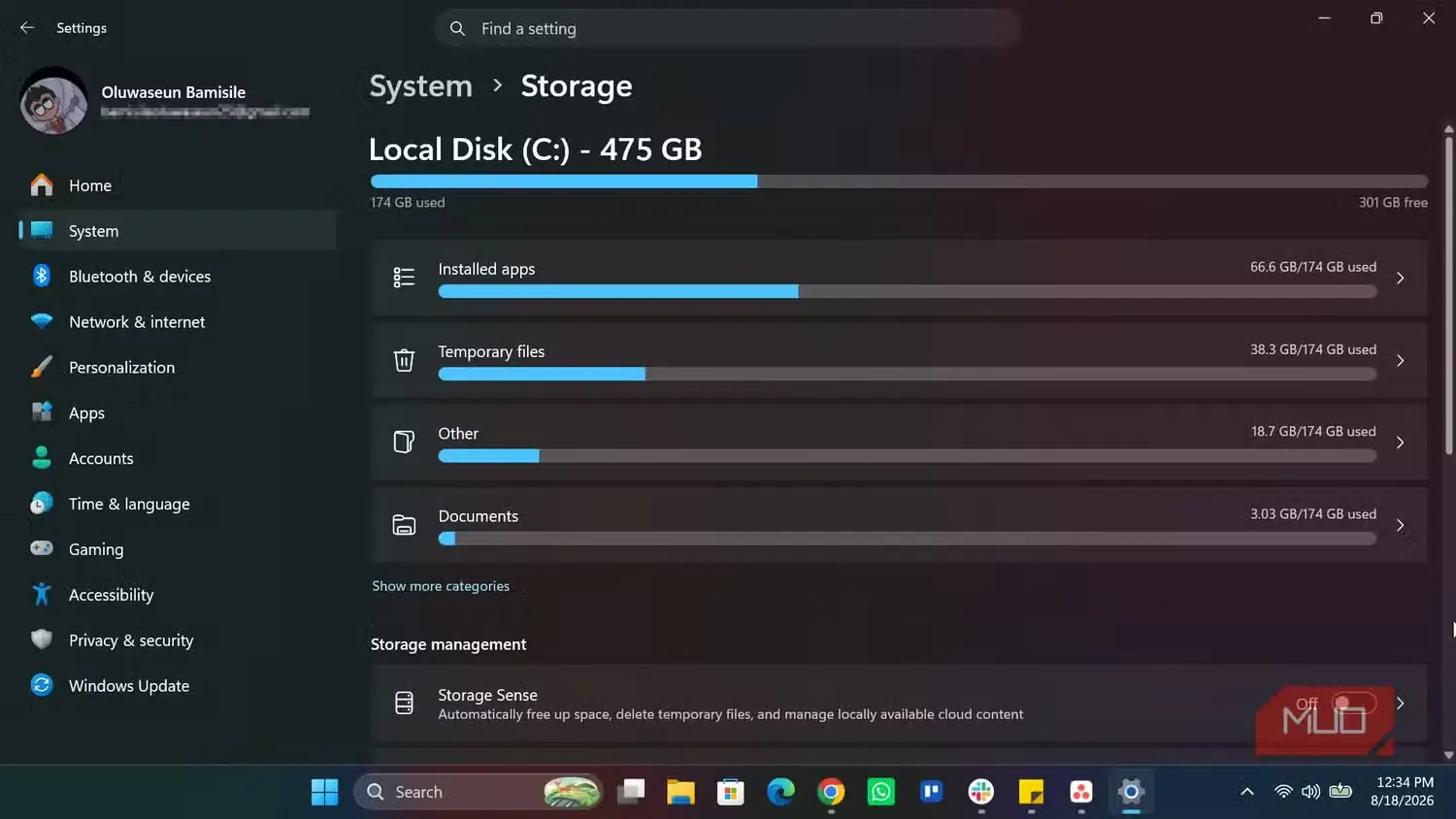The height and width of the screenshot is (819, 1456).
Task: Click System breadcrumb link
Action: click(420, 85)
